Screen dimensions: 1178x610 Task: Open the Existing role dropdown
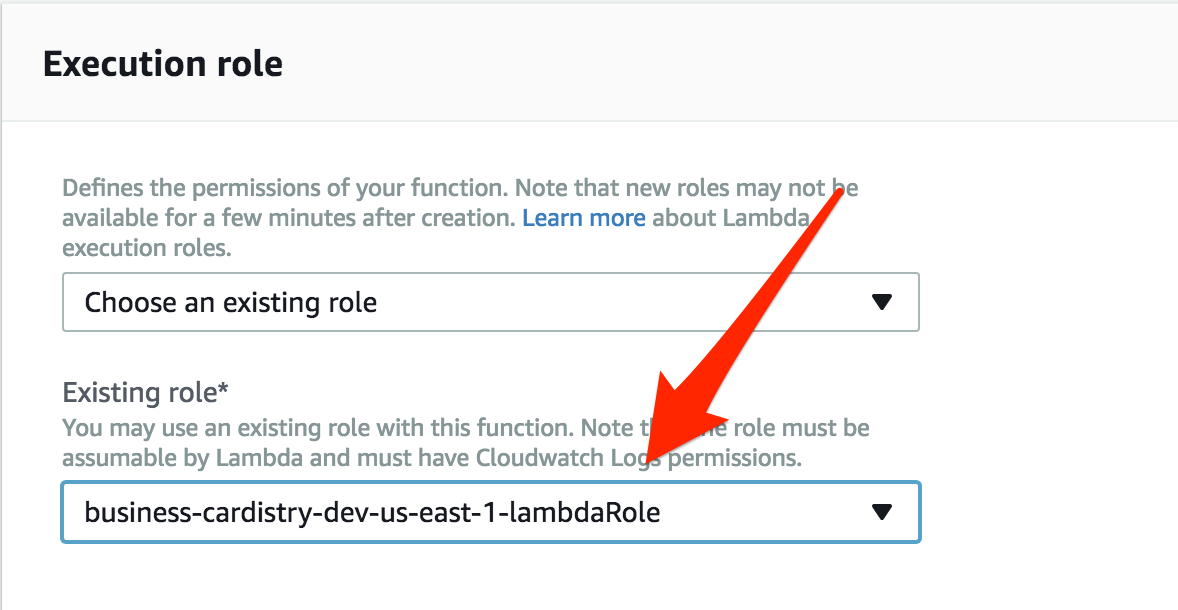click(x=490, y=513)
